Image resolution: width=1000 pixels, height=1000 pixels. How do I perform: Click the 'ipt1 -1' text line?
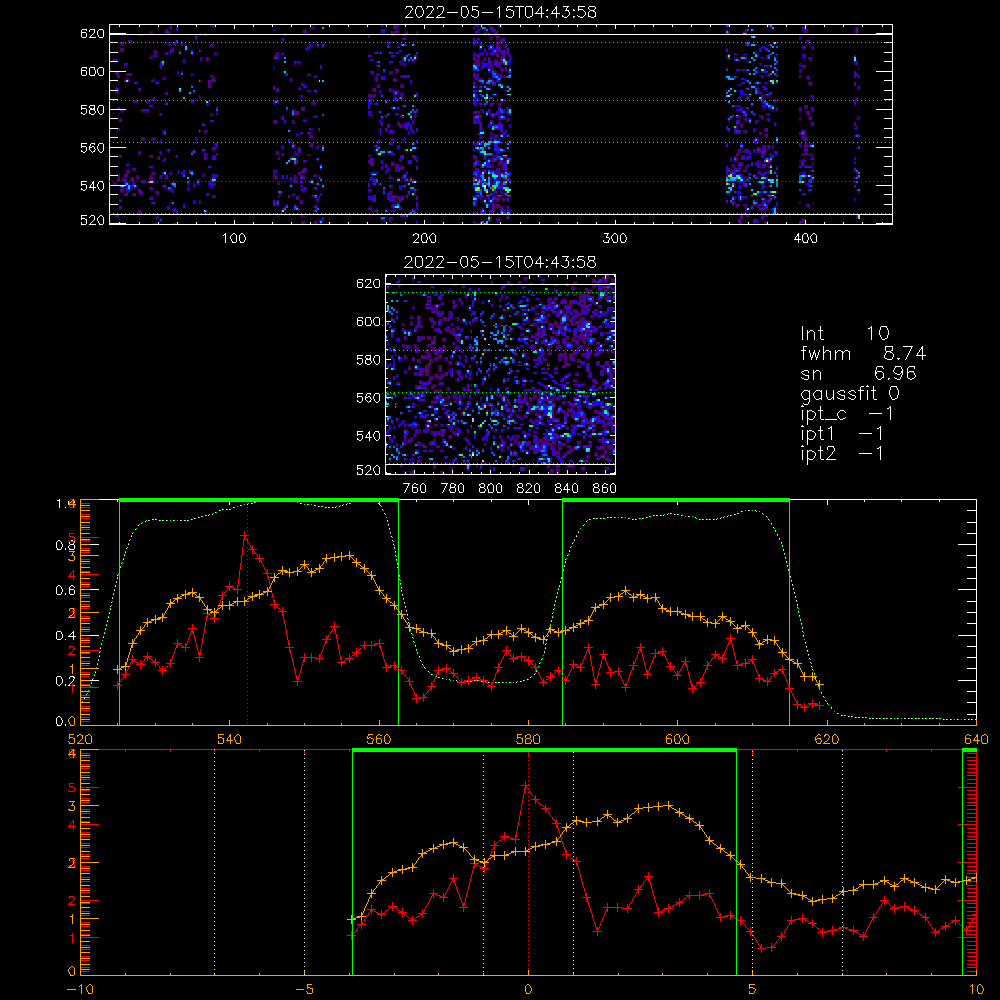click(x=841, y=434)
